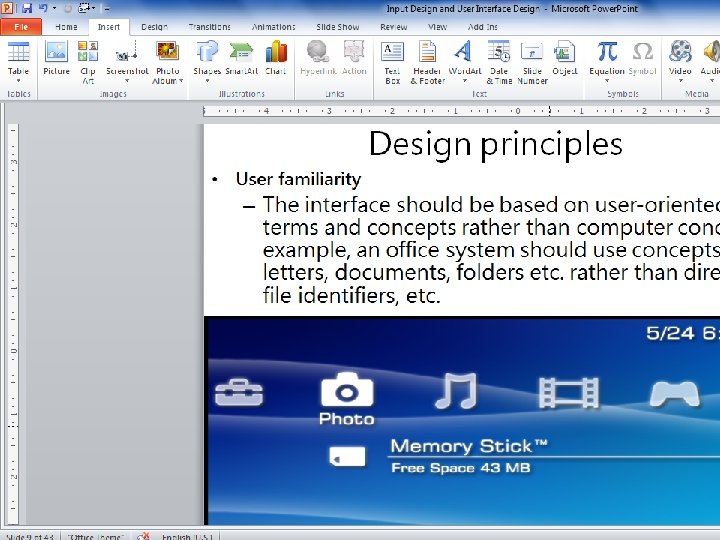Open the Shapes gallery
This screenshot has height=540, width=720.
tap(207, 57)
